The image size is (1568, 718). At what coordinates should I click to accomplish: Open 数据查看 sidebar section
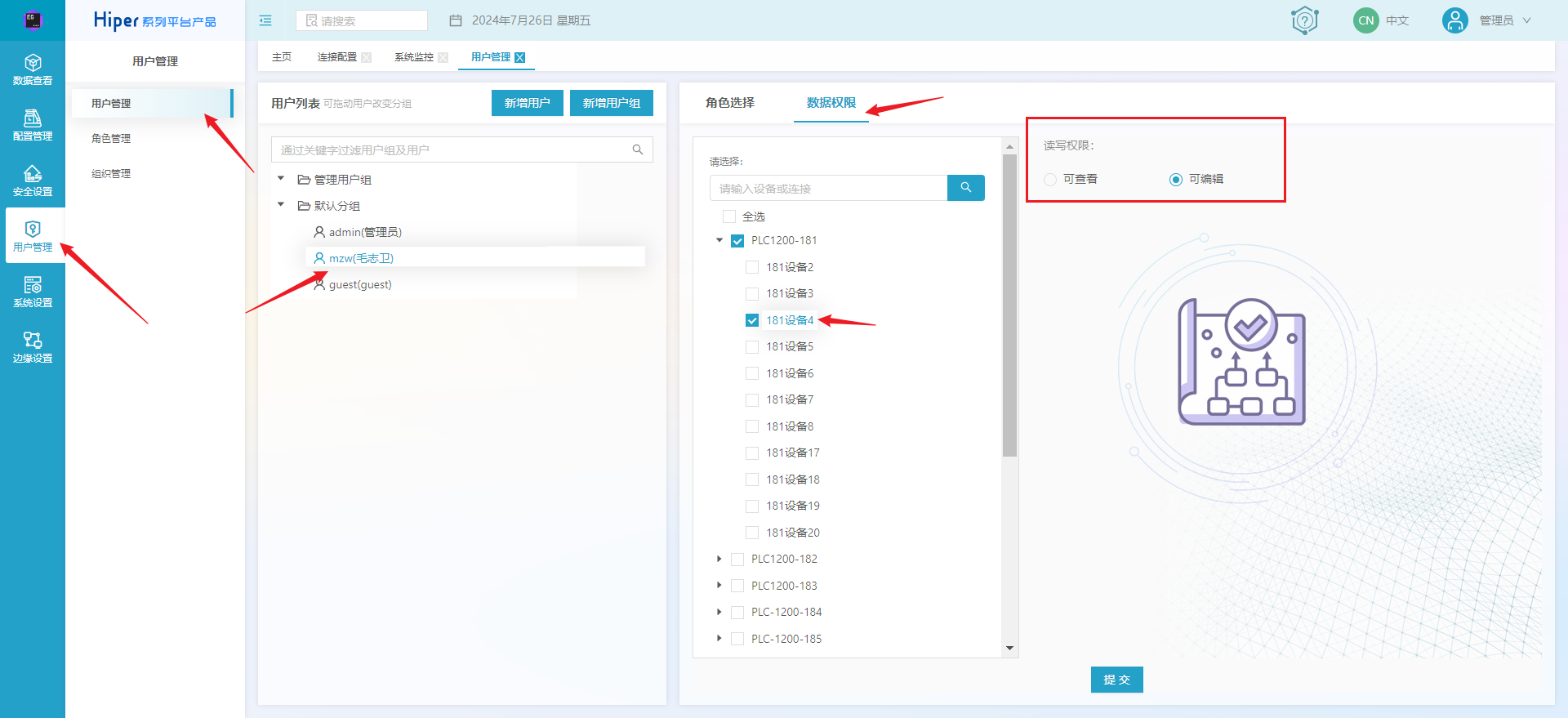[x=33, y=69]
